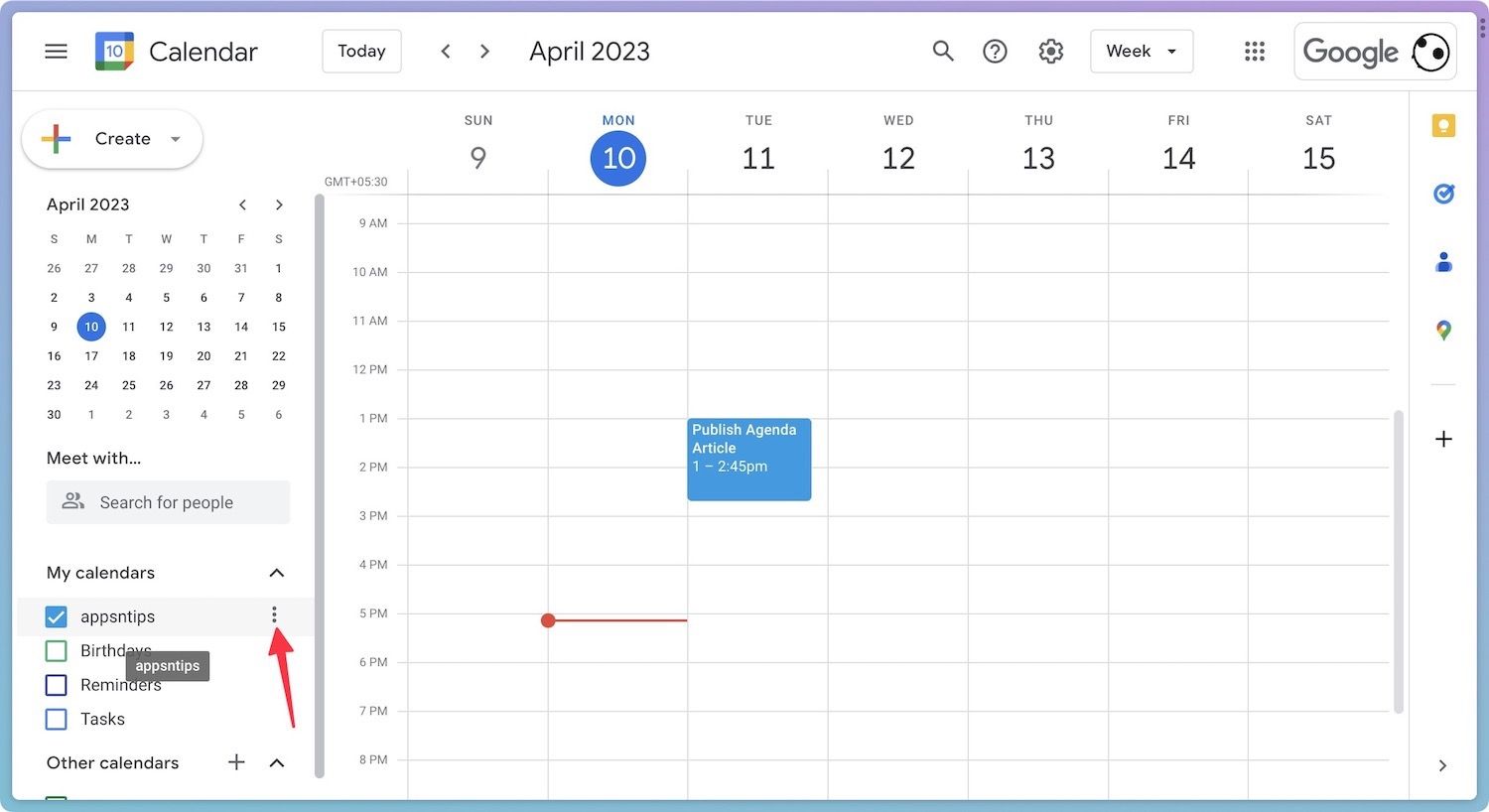Open the Google apps grid

click(x=1255, y=52)
